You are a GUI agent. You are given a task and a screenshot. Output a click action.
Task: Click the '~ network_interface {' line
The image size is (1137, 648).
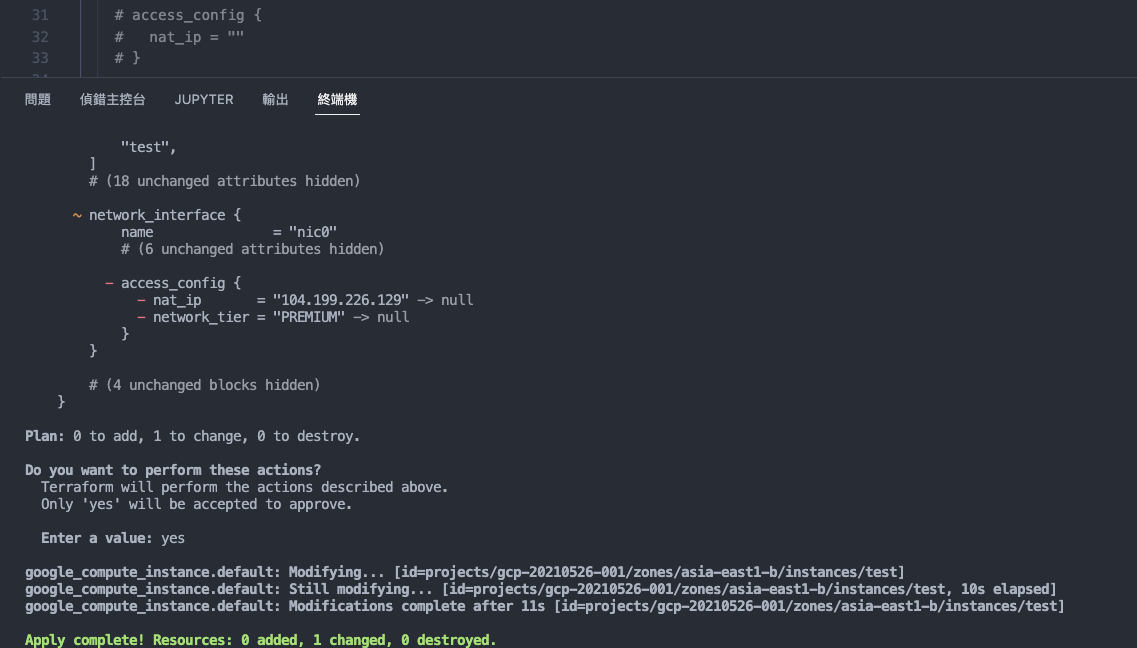157,215
